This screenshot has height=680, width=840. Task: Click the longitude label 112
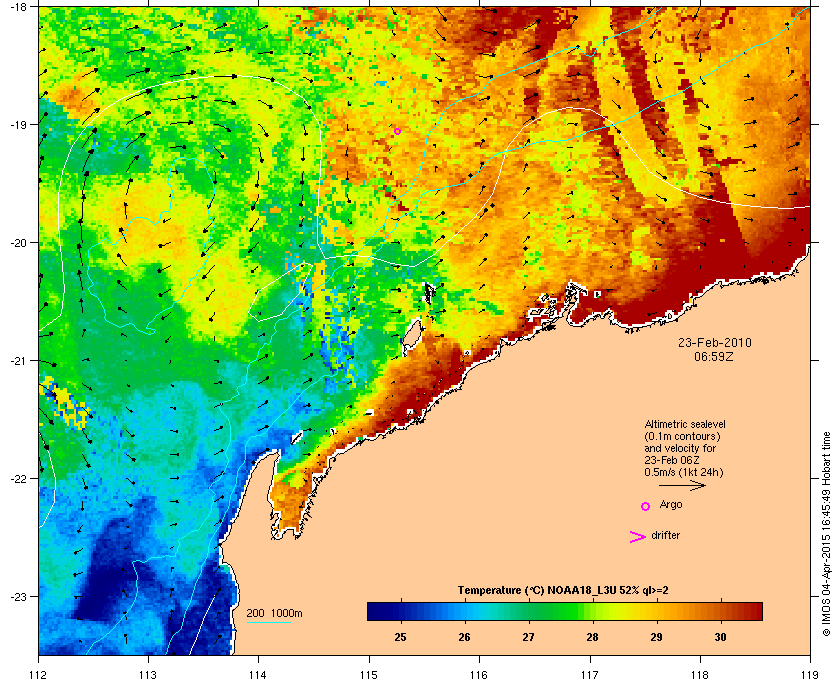(39, 674)
